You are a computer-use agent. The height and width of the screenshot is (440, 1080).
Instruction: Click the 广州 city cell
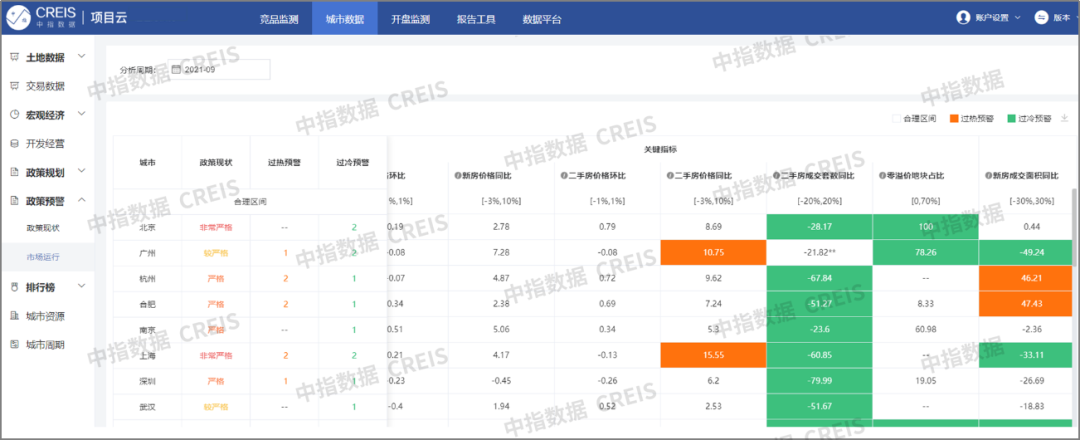[x=147, y=253]
